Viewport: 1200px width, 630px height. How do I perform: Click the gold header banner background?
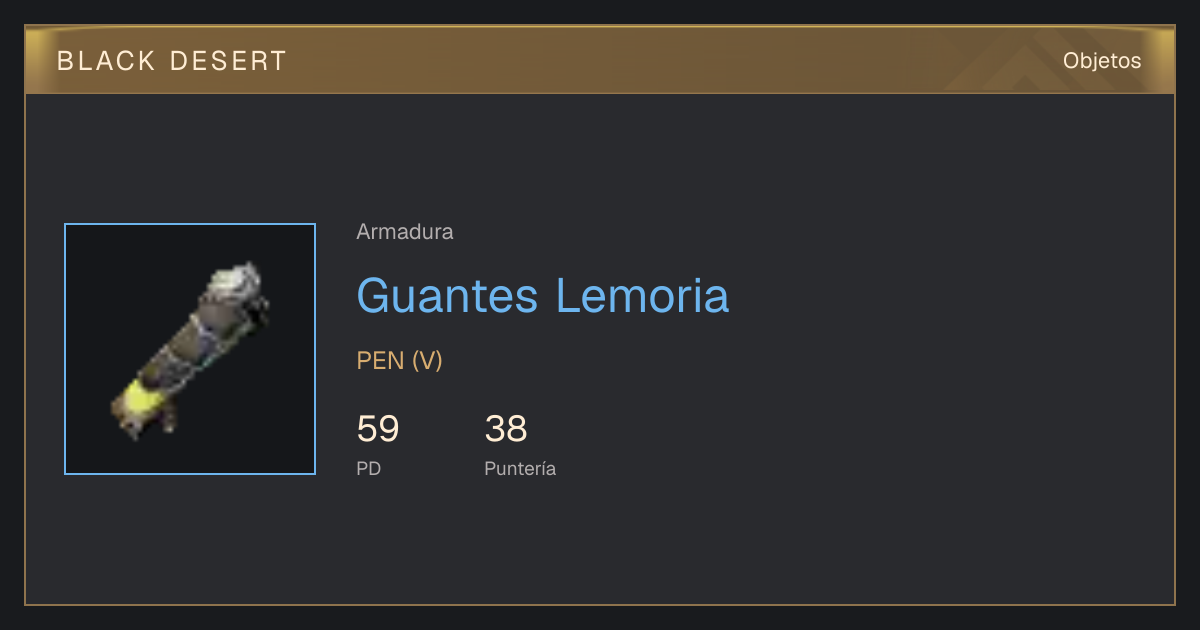point(600,60)
